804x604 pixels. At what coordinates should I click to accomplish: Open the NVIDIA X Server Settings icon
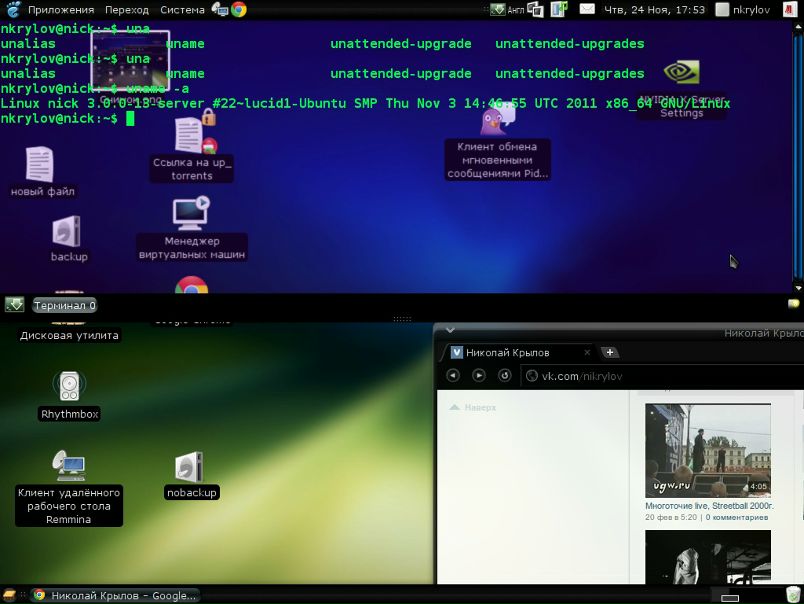[x=682, y=76]
